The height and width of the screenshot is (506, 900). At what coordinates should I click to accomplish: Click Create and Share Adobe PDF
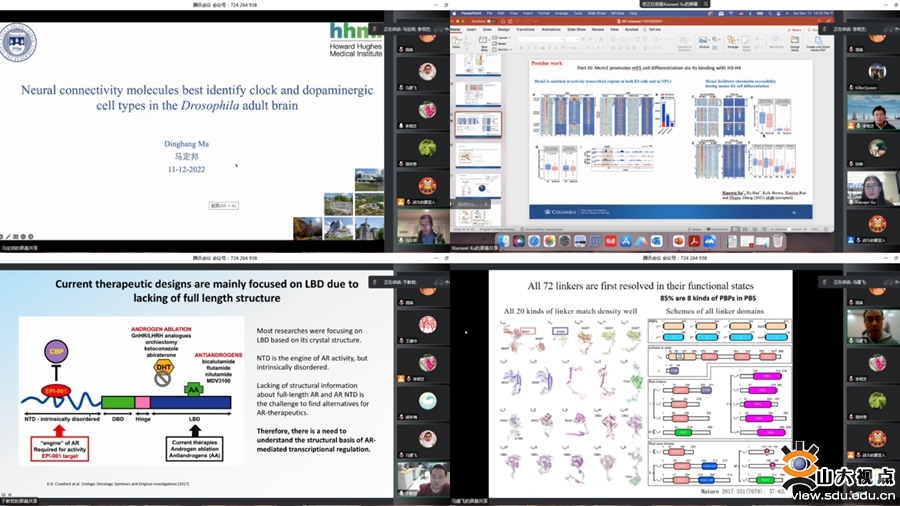pyautogui.click(x=819, y=43)
